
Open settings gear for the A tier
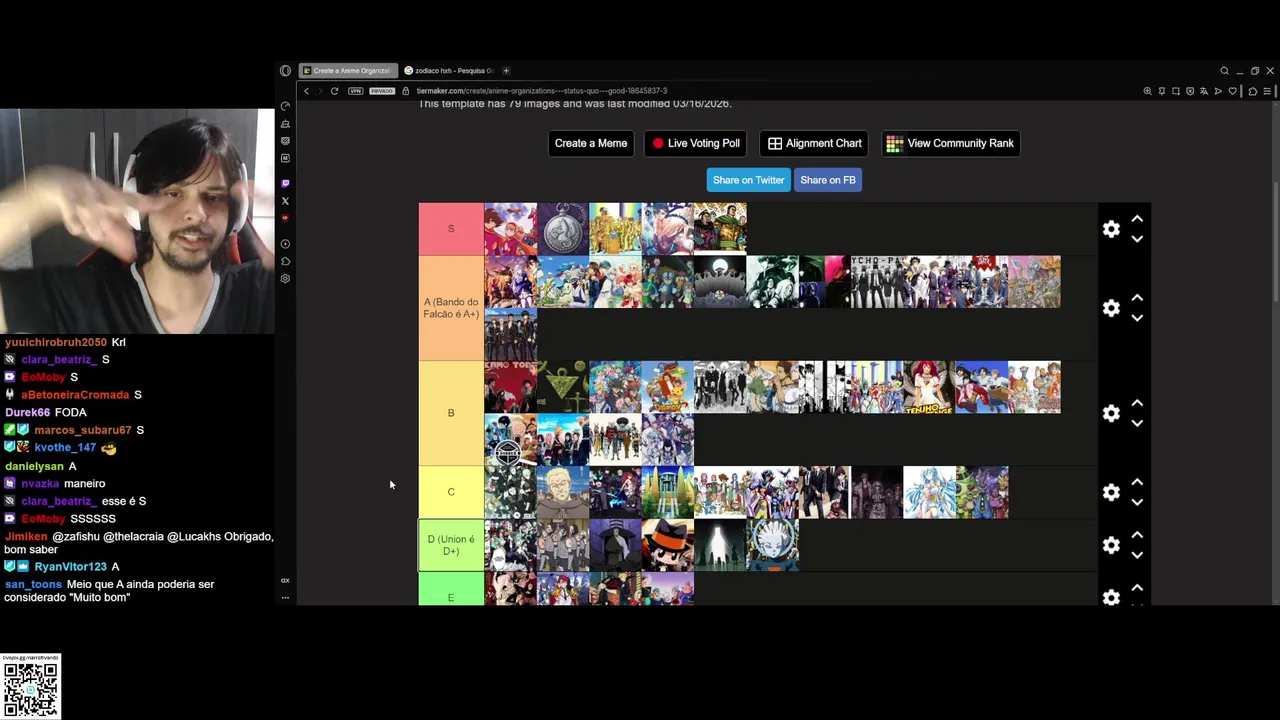point(1111,308)
